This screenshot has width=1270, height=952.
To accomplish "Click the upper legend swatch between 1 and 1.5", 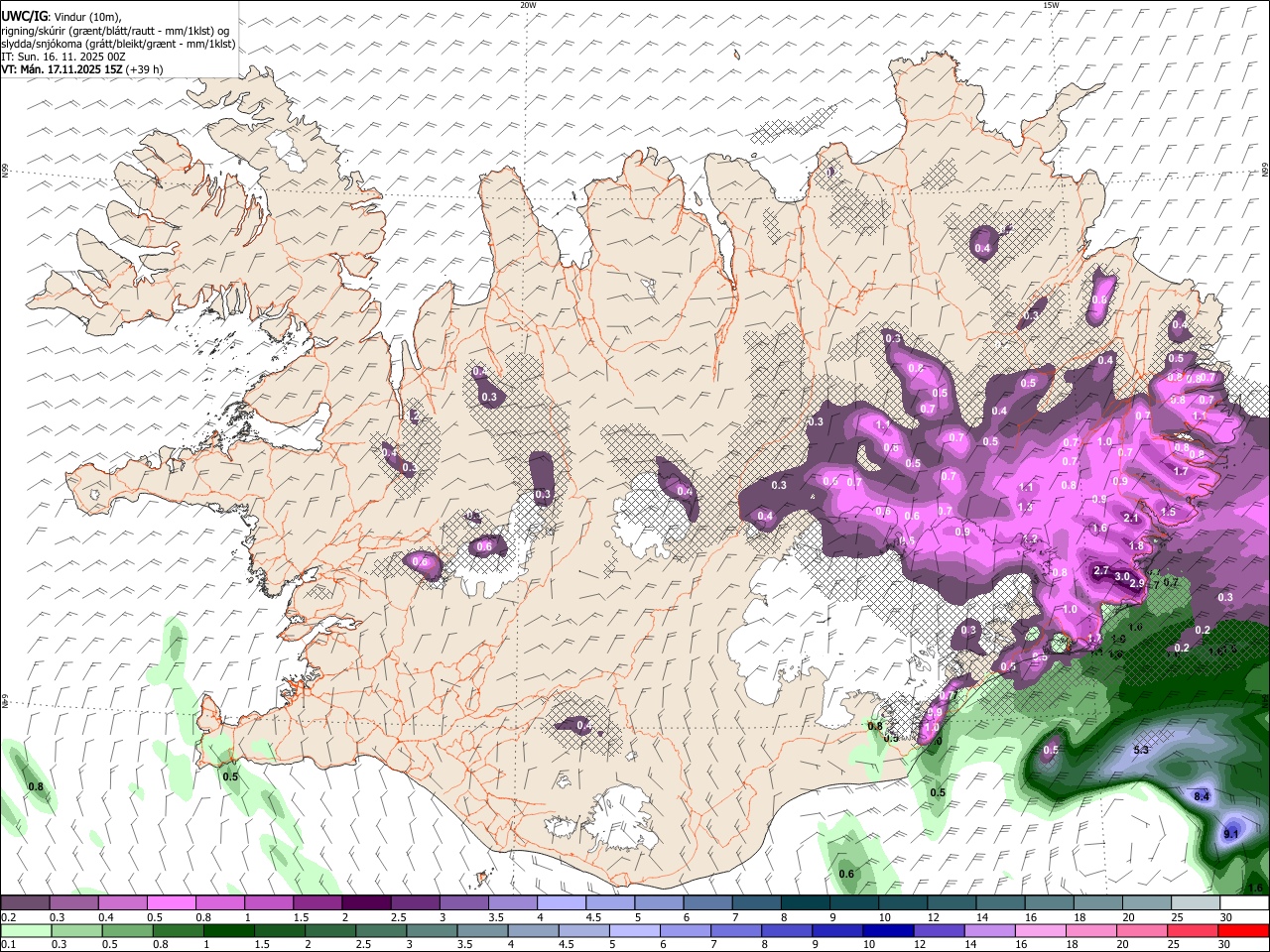I will (x=268, y=902).
